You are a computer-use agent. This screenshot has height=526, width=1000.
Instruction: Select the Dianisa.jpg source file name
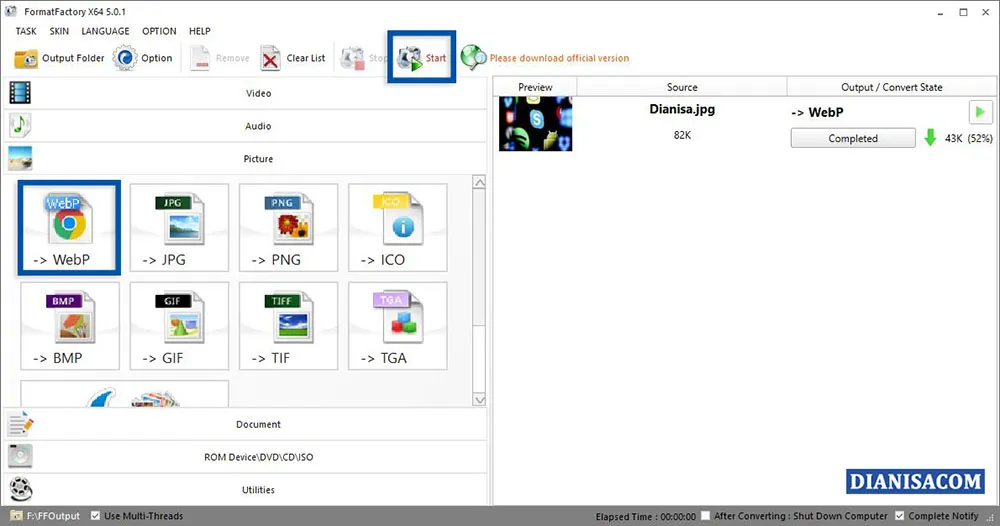(x=682, y=109)
